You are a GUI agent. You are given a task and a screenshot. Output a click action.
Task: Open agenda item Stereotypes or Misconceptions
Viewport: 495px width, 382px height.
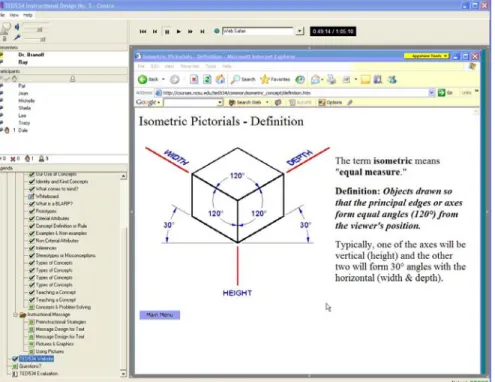pos(65,255)
